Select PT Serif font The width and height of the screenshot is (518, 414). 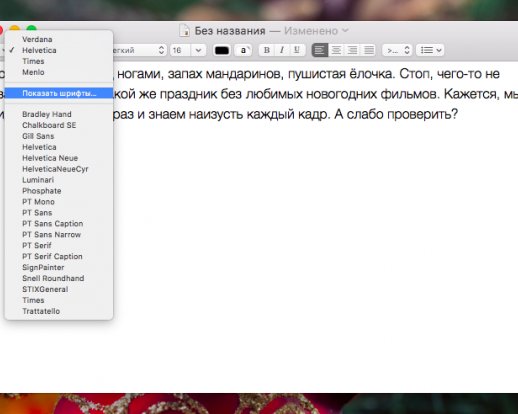(x=59, y=246)
